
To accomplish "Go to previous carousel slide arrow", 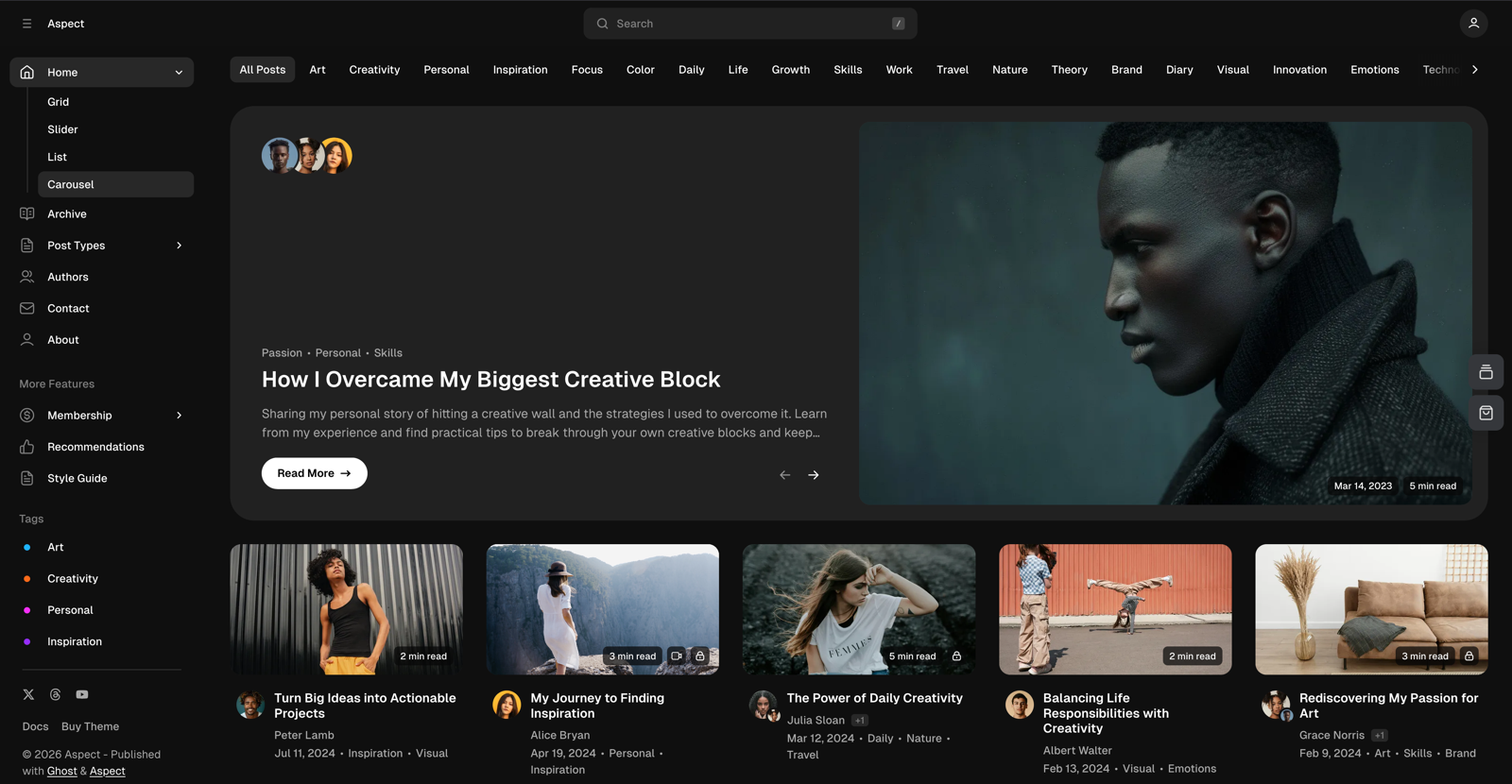I will pyautogui.click(x=784, y=475).
